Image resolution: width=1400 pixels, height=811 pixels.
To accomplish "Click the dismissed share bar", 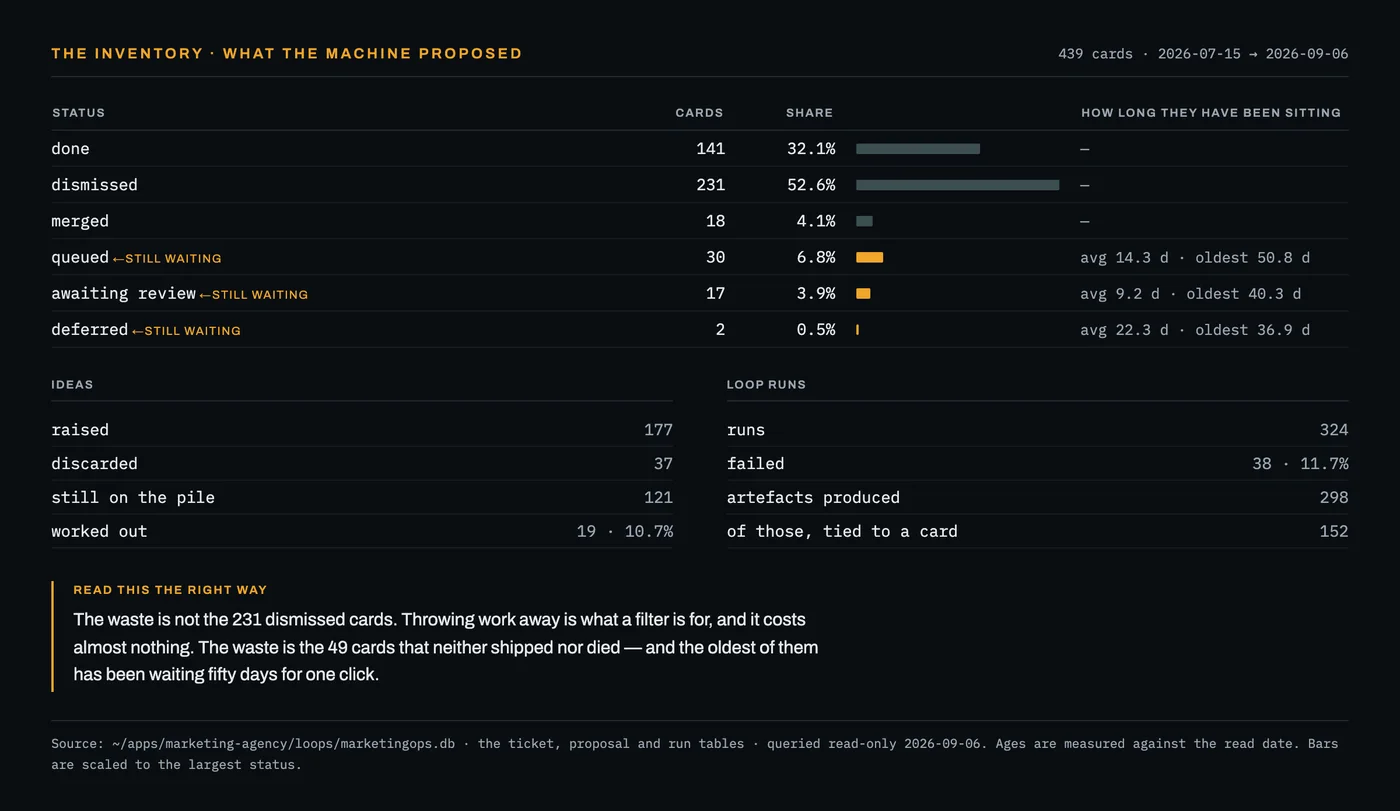I will click(x=958, y=185).
